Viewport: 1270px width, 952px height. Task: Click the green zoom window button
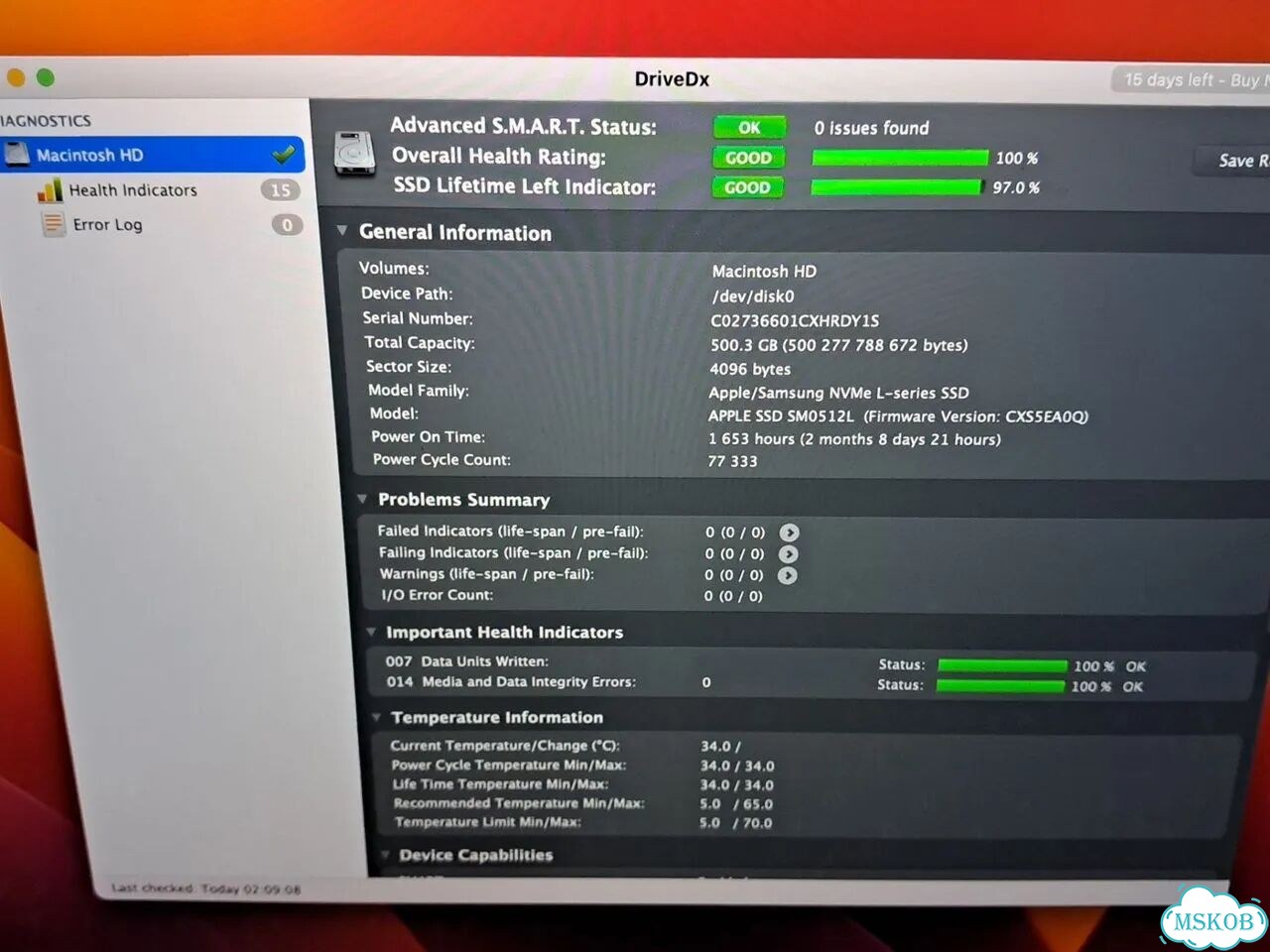click(x=46, y=77)
